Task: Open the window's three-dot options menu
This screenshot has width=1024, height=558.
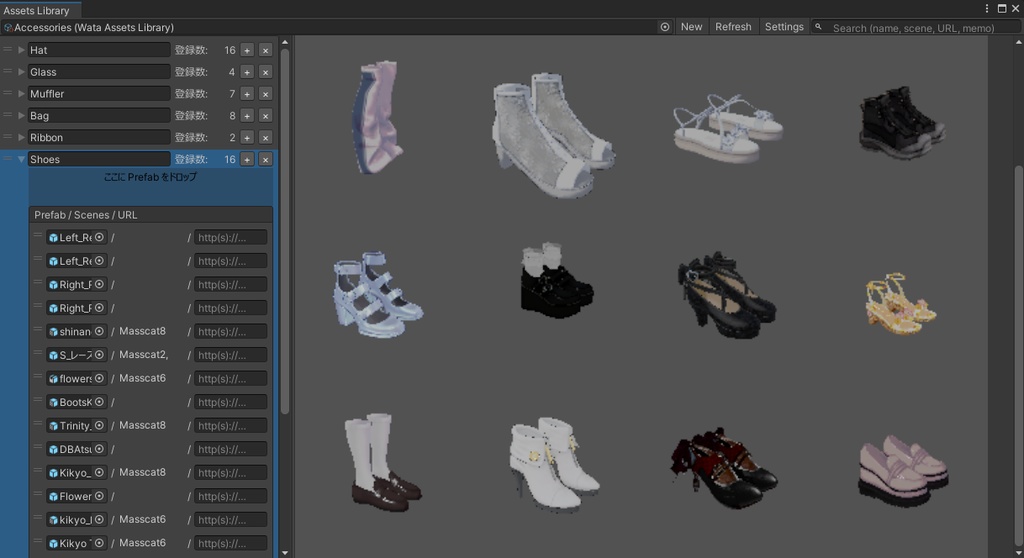Action: click(x=987, y=8)
